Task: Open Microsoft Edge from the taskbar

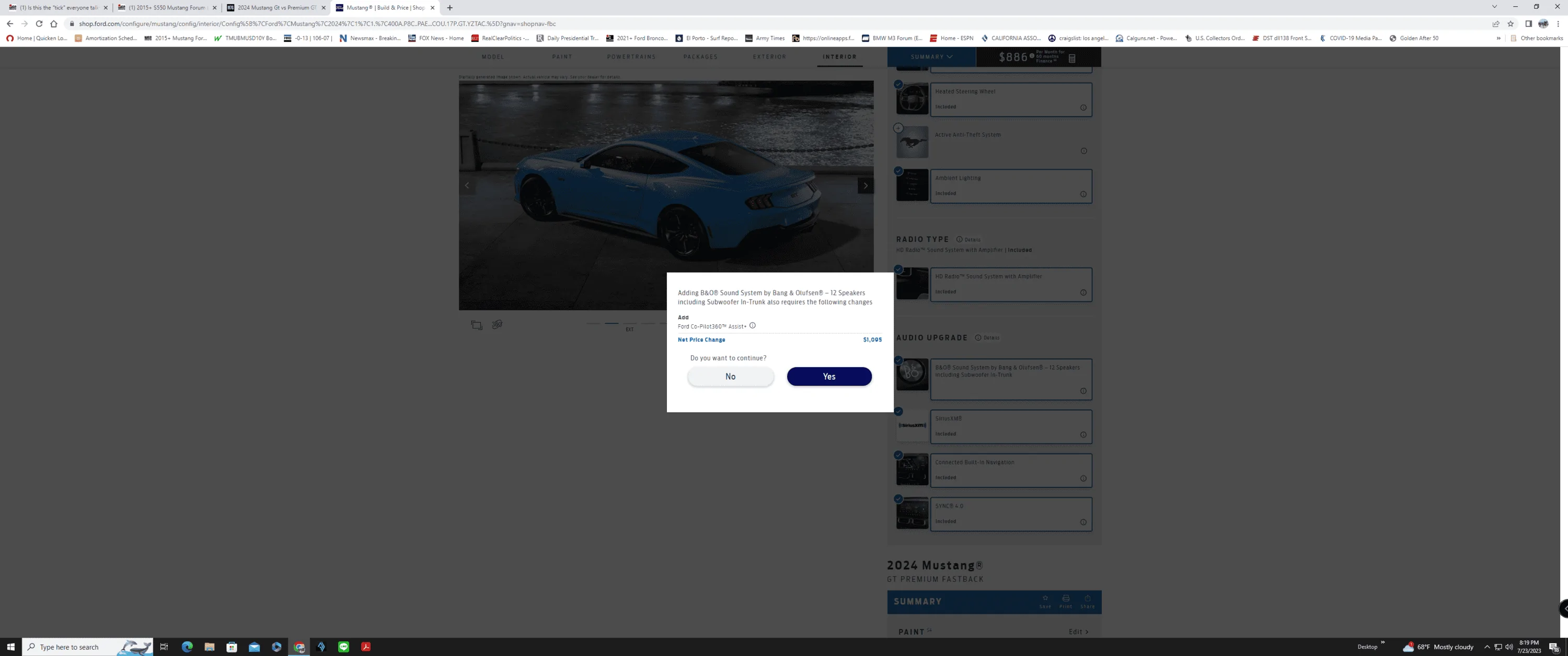Action: tap(187, 647)
